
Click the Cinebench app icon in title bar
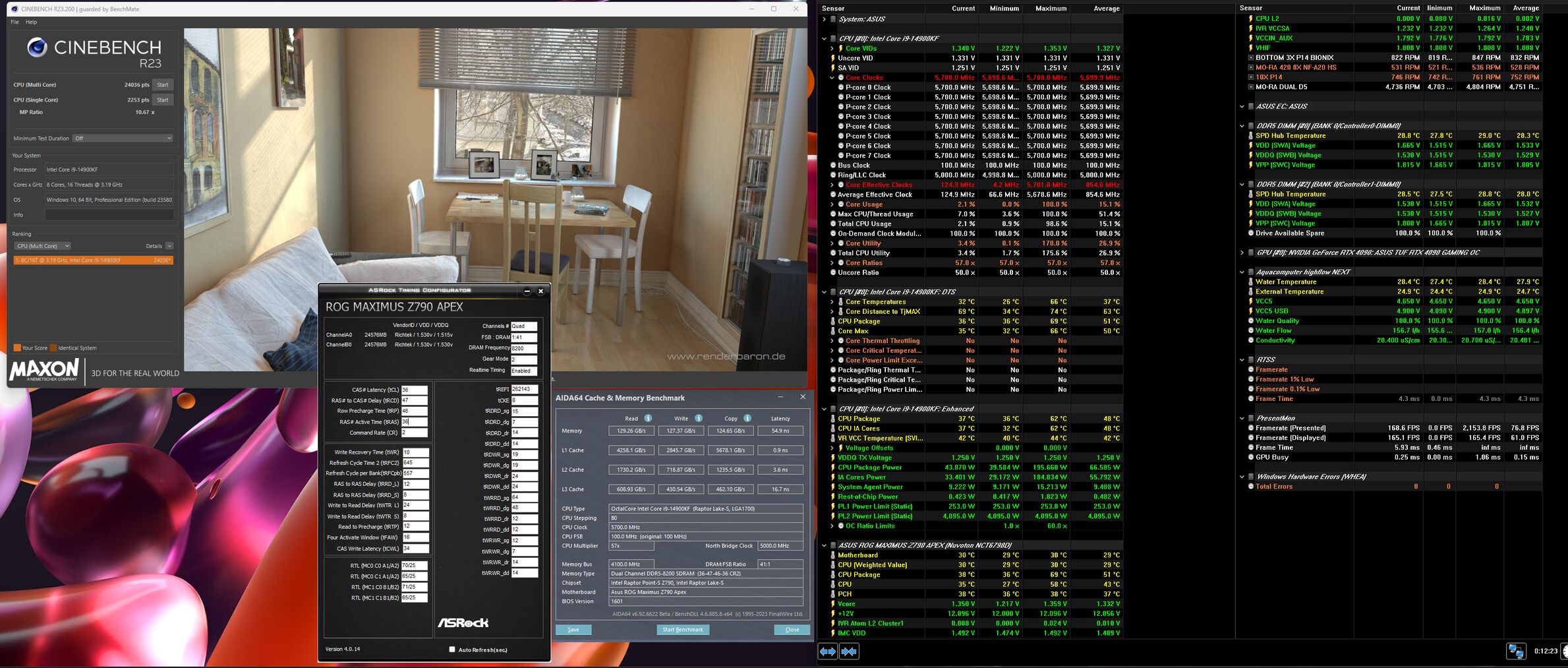coord(15,9)
